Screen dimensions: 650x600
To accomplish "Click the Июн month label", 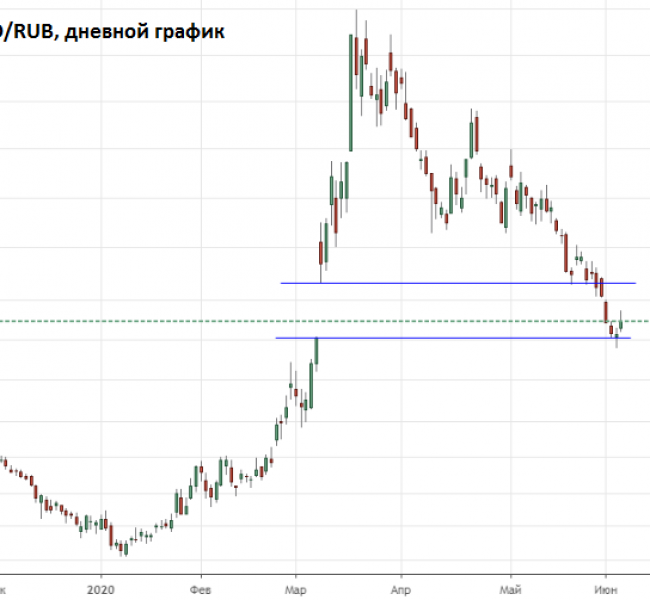I will tap(606, 590).
